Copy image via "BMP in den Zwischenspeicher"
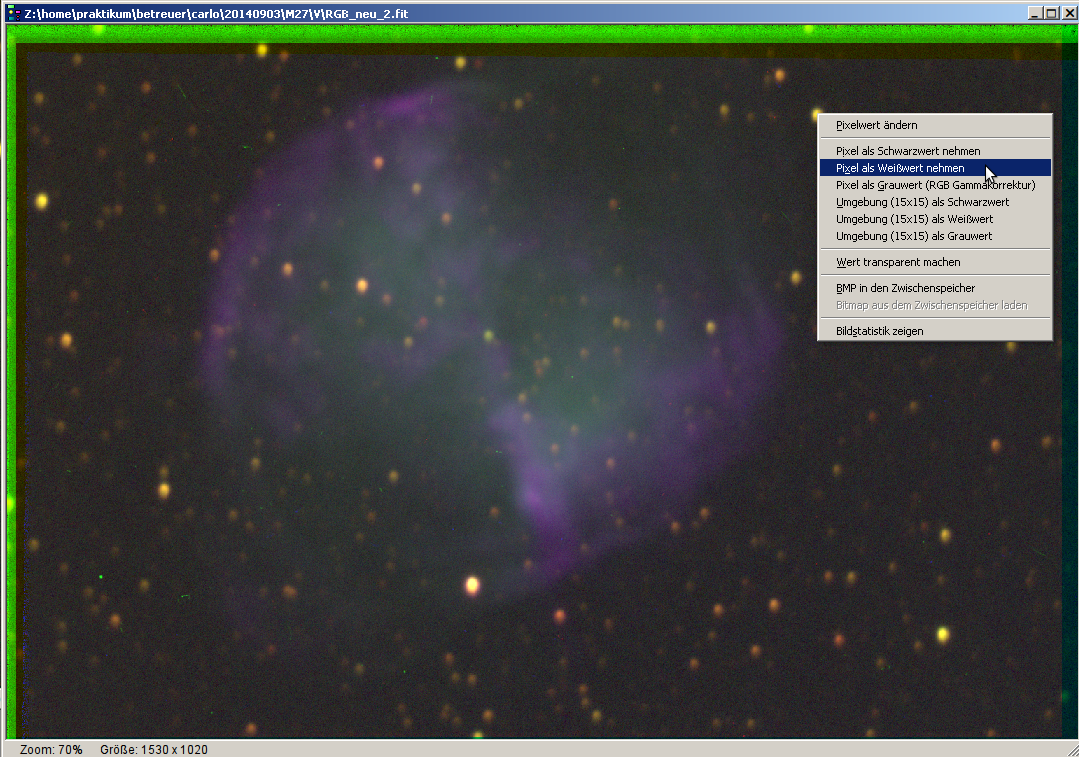The height and width of the screenshot is (757, 1079). pos(905,288)
